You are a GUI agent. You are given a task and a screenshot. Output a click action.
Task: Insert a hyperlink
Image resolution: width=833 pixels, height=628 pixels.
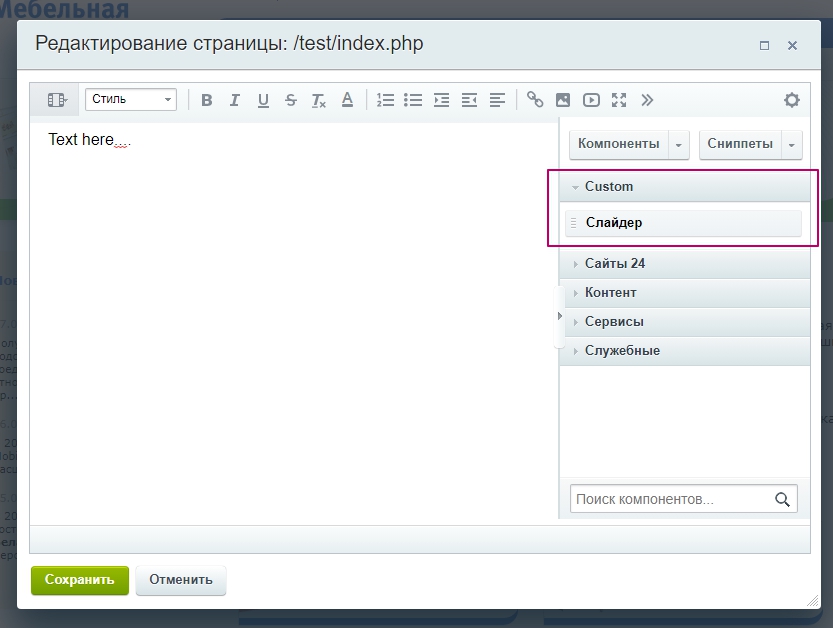[535, 100]
